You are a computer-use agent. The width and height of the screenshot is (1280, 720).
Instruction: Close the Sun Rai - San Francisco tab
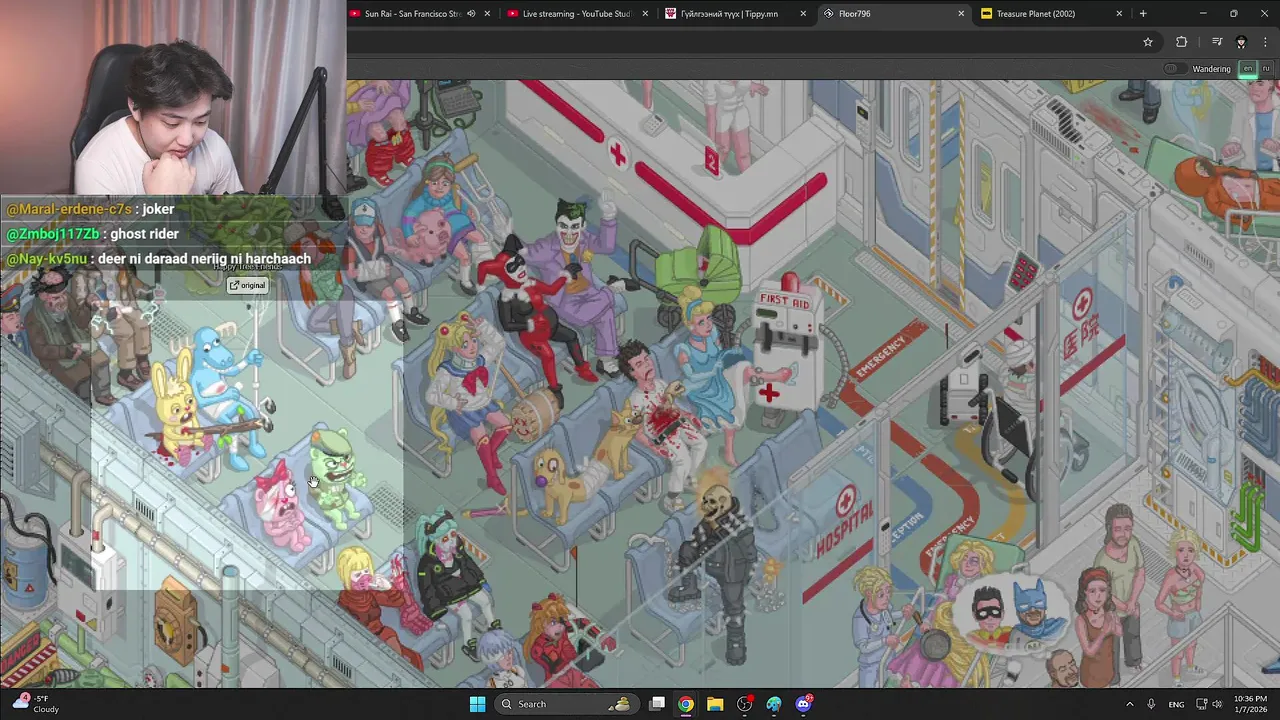click(x=488, y=14)
